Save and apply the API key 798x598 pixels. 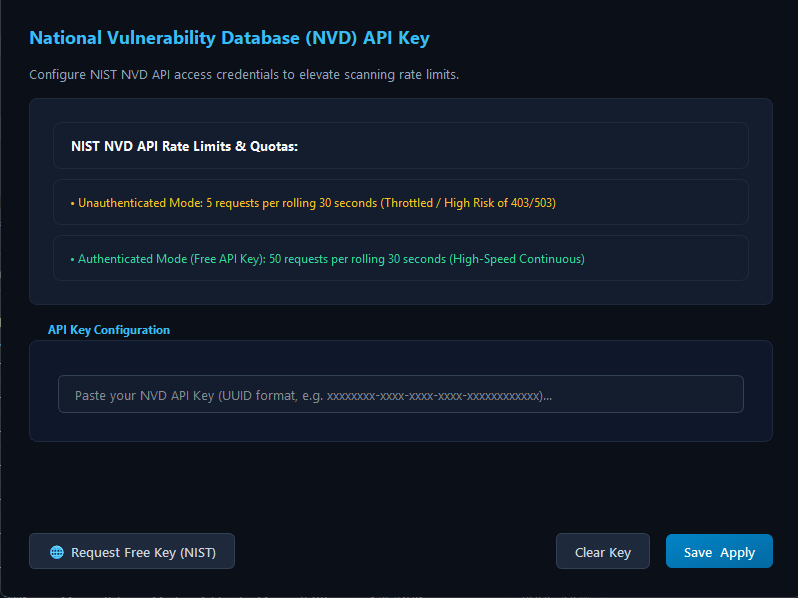point(719,551)
